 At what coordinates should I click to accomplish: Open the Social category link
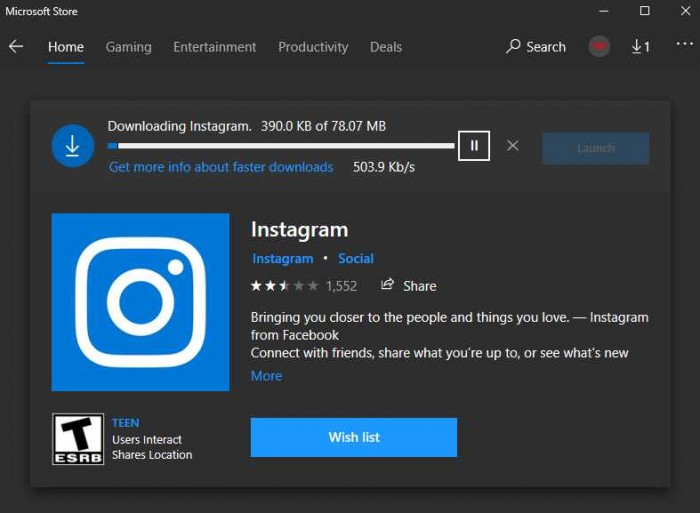tap(355, 259)
